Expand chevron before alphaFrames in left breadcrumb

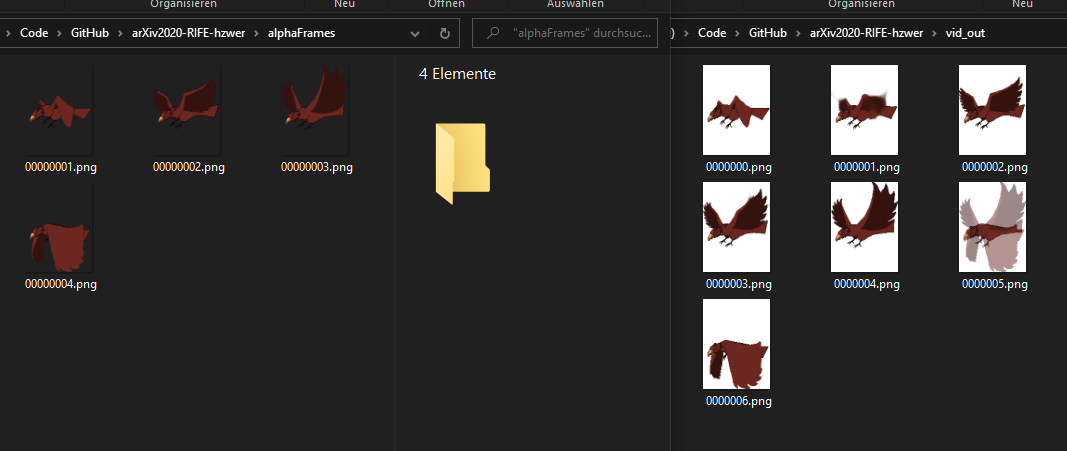tap(257, 33)
